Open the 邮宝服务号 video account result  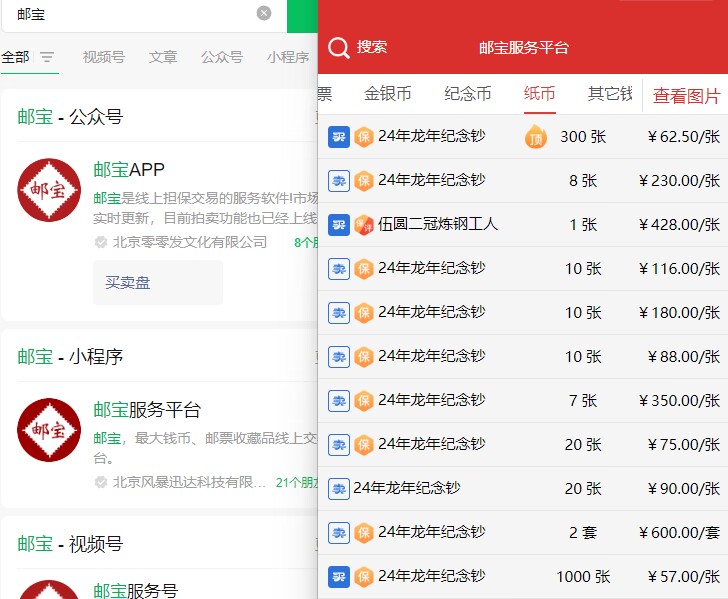click(136, 590)
